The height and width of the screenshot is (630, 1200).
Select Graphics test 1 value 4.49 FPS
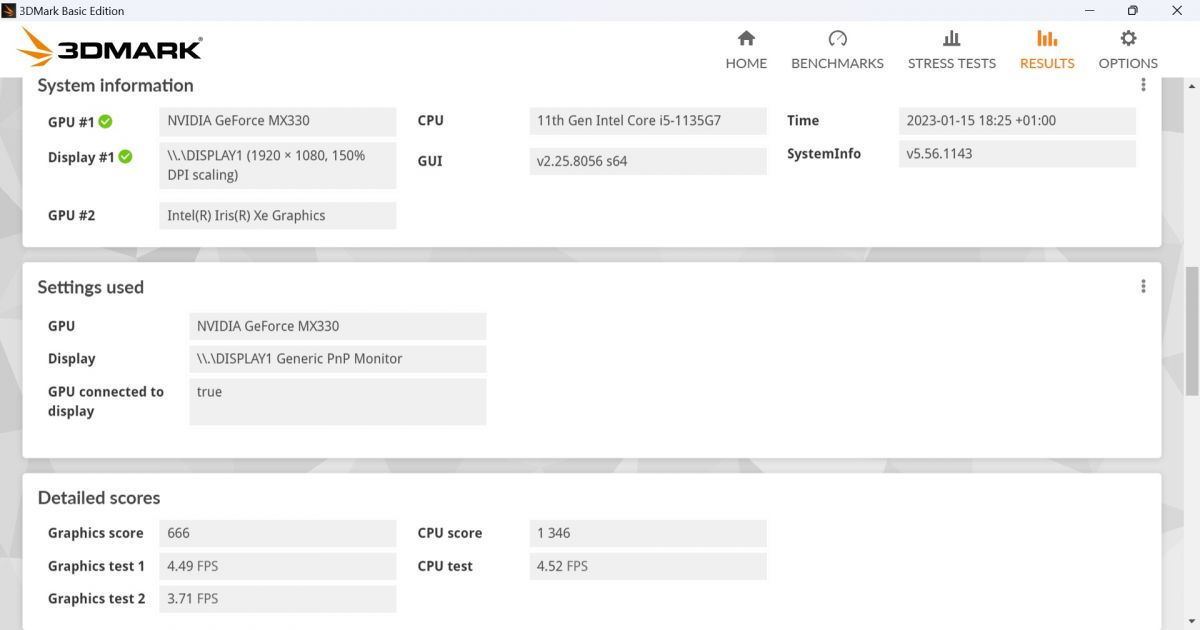[277, 566]
